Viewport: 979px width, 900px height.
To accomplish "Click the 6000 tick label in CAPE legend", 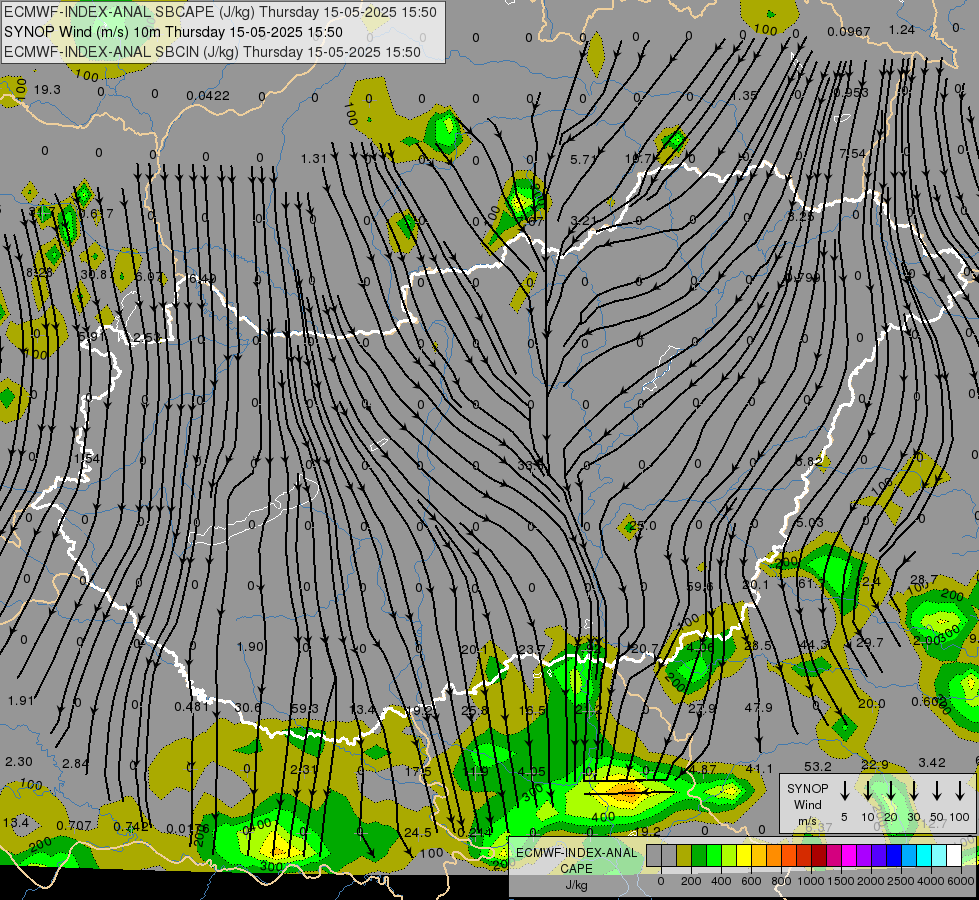I will pyautogui.click(x=960, y=881).
